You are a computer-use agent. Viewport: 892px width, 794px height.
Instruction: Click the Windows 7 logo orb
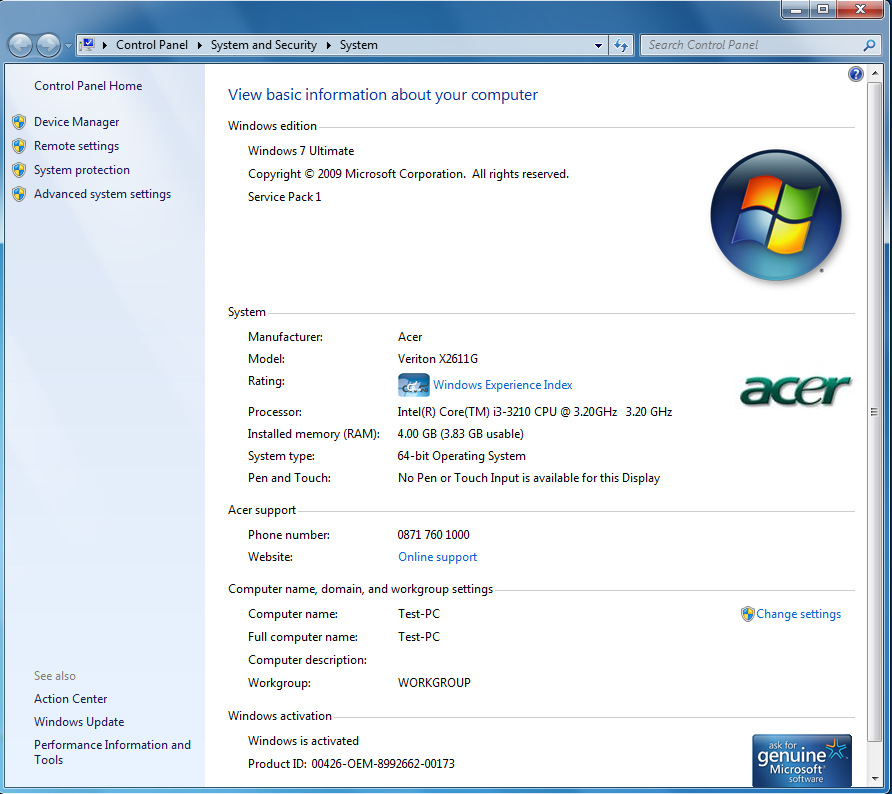(x=776, y=215)
